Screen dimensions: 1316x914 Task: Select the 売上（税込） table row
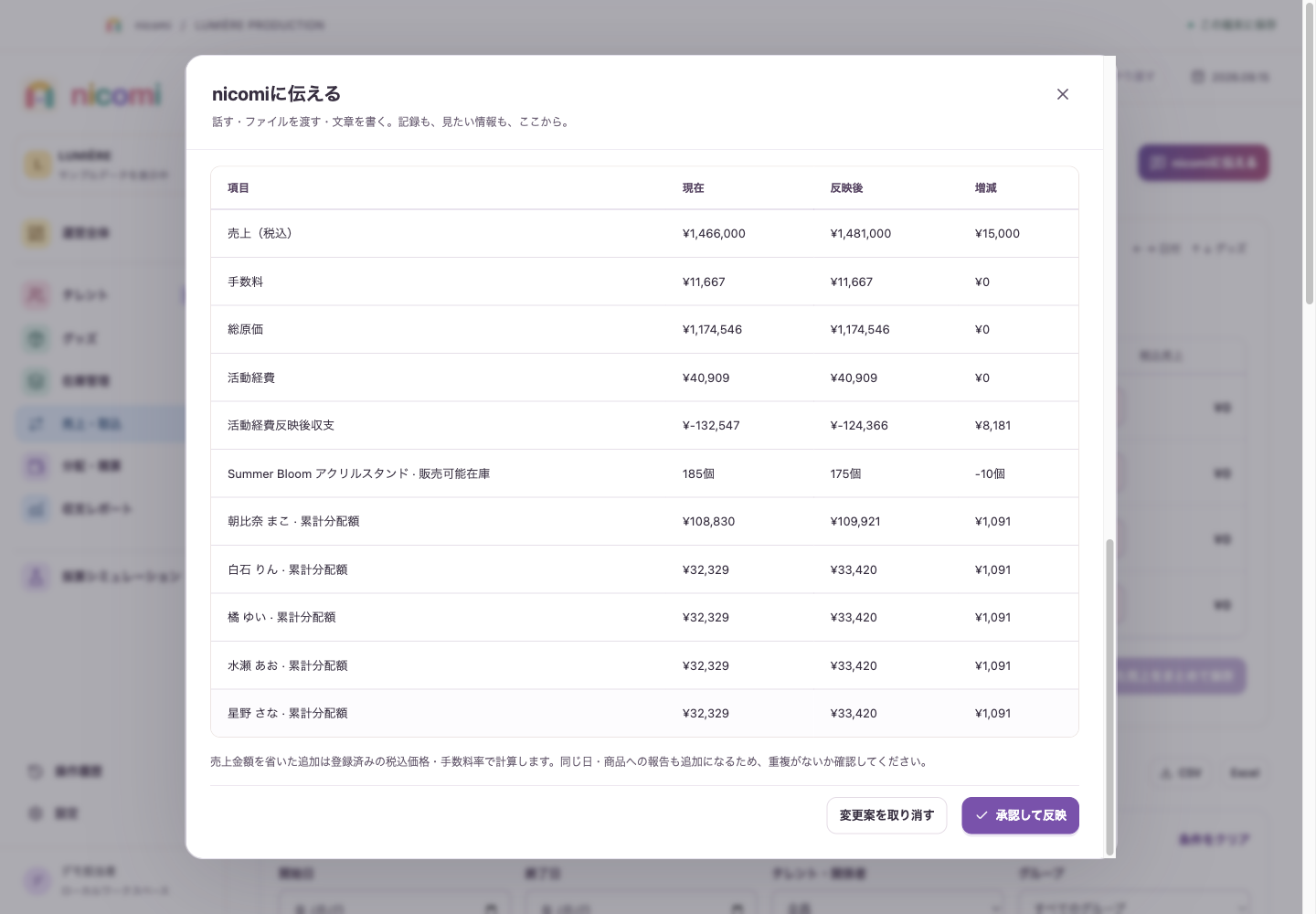click(x=644, y=234)
